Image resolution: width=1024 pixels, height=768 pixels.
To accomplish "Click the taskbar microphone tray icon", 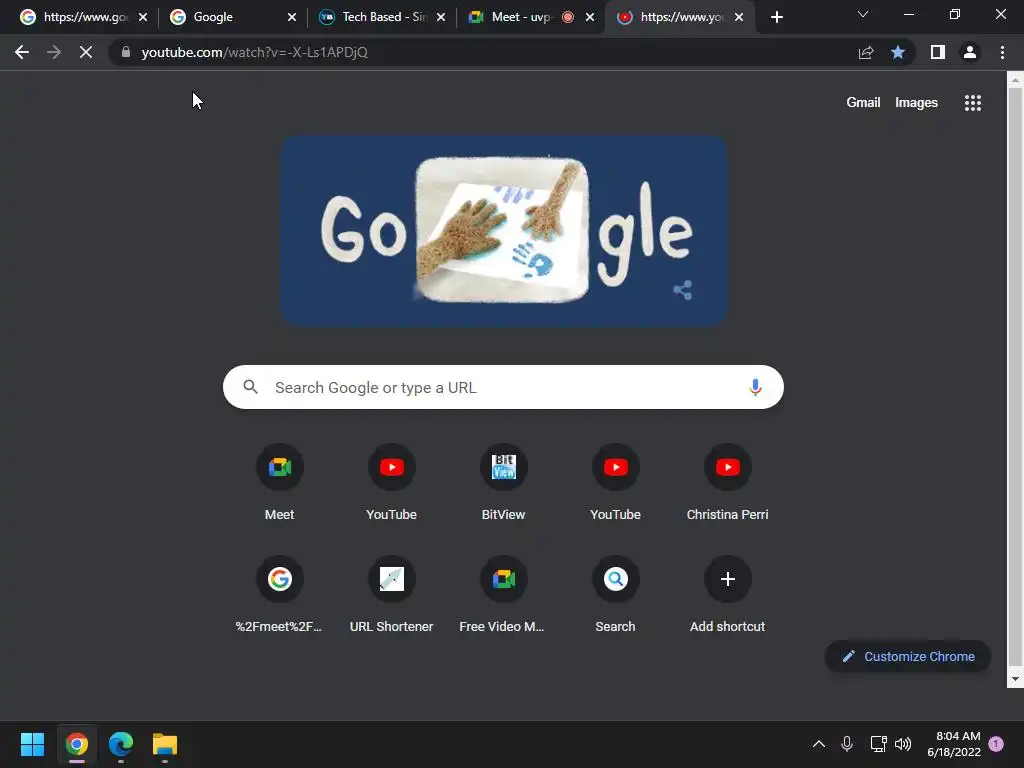I will (847, 744).
